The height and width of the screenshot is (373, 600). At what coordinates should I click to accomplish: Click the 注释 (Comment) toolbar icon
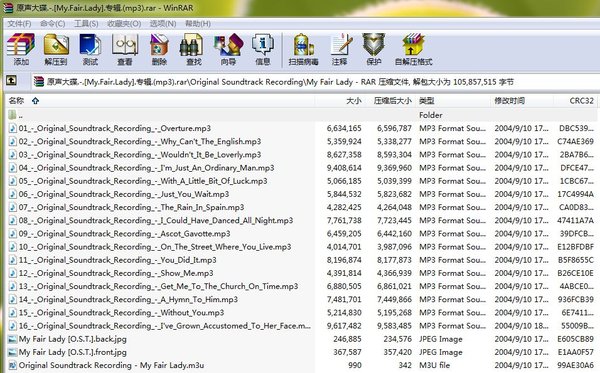(x=341, y=44)
